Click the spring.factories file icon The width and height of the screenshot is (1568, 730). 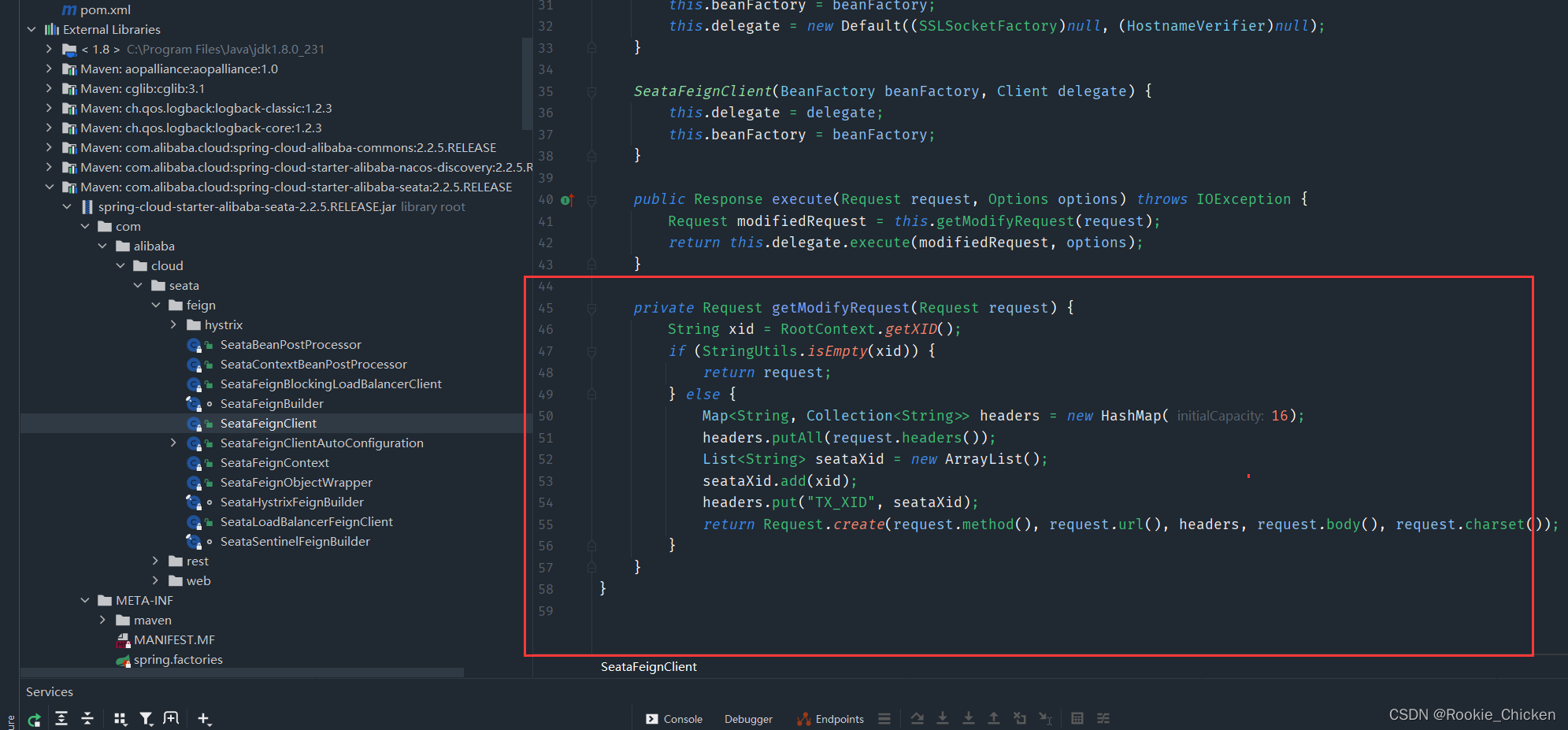pos(123,660)
